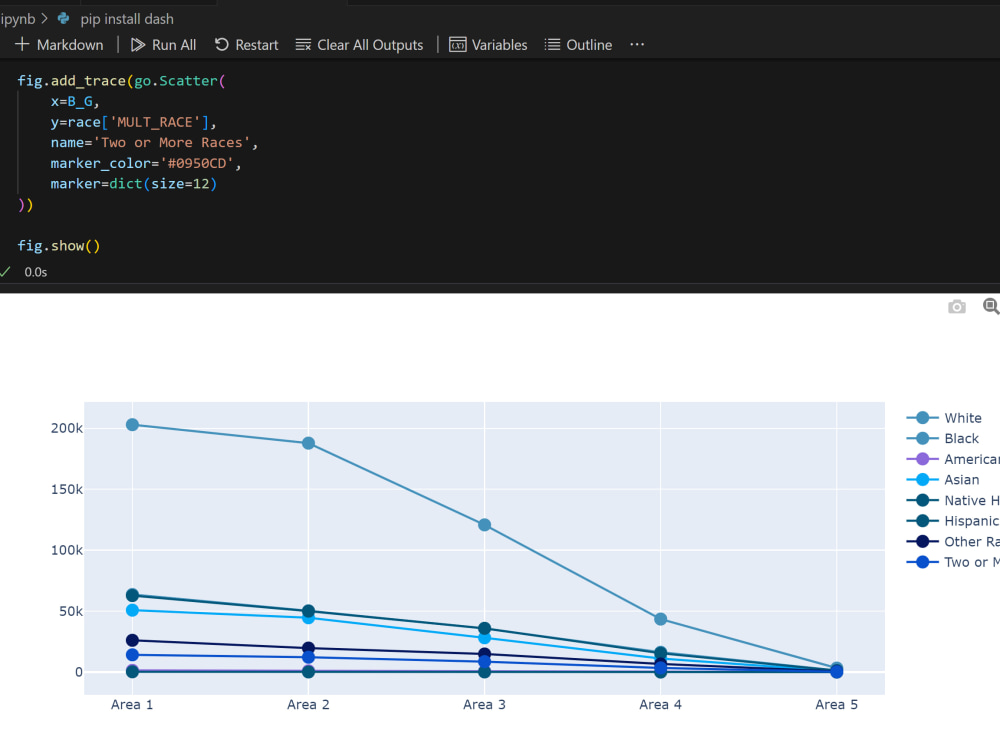This screenshot has height=750, width=1000.
Task: Toggle Native H trace in legend
Action: (x=953, y=500)
